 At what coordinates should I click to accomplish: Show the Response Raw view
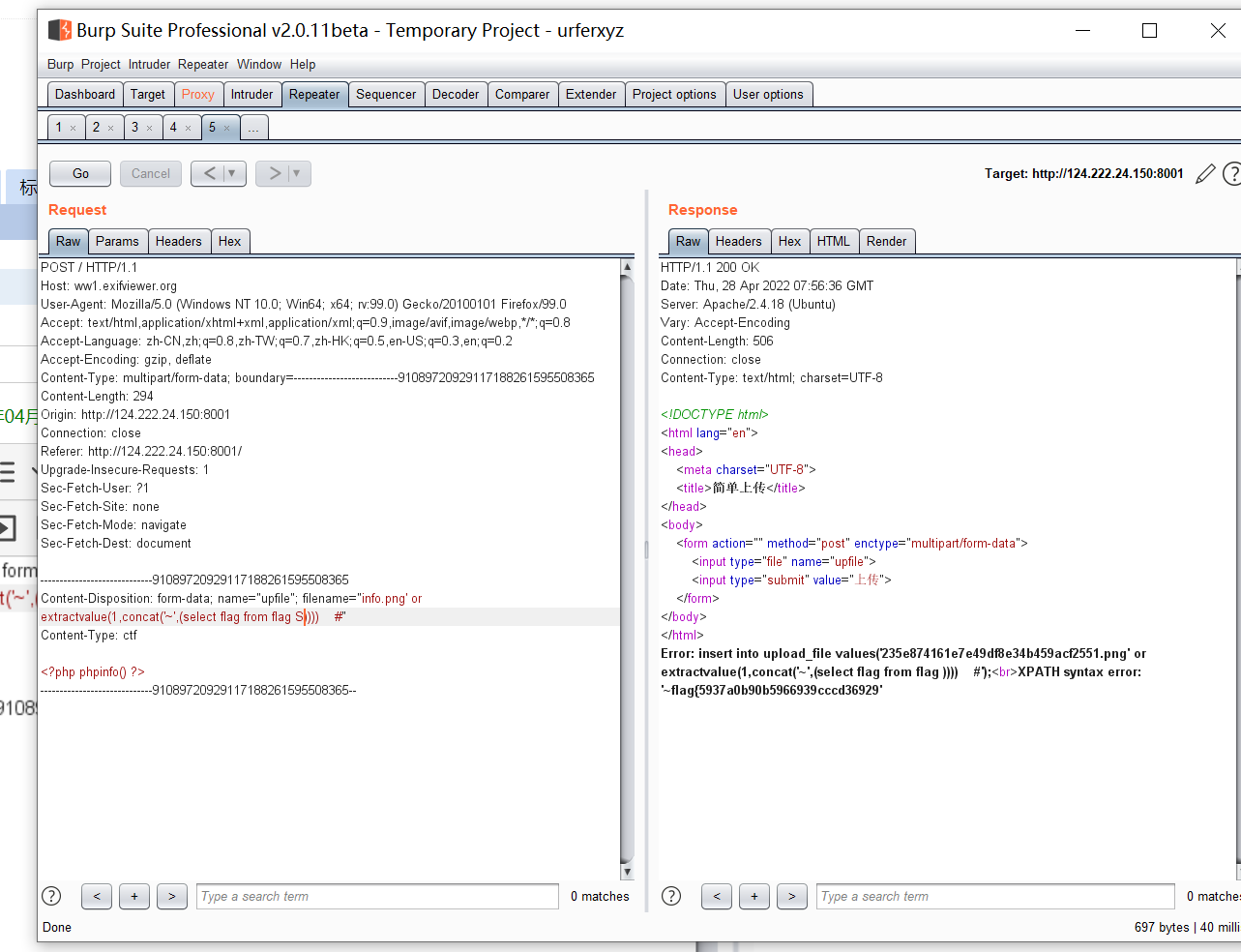pyautogui.click(x=689, y=241)
